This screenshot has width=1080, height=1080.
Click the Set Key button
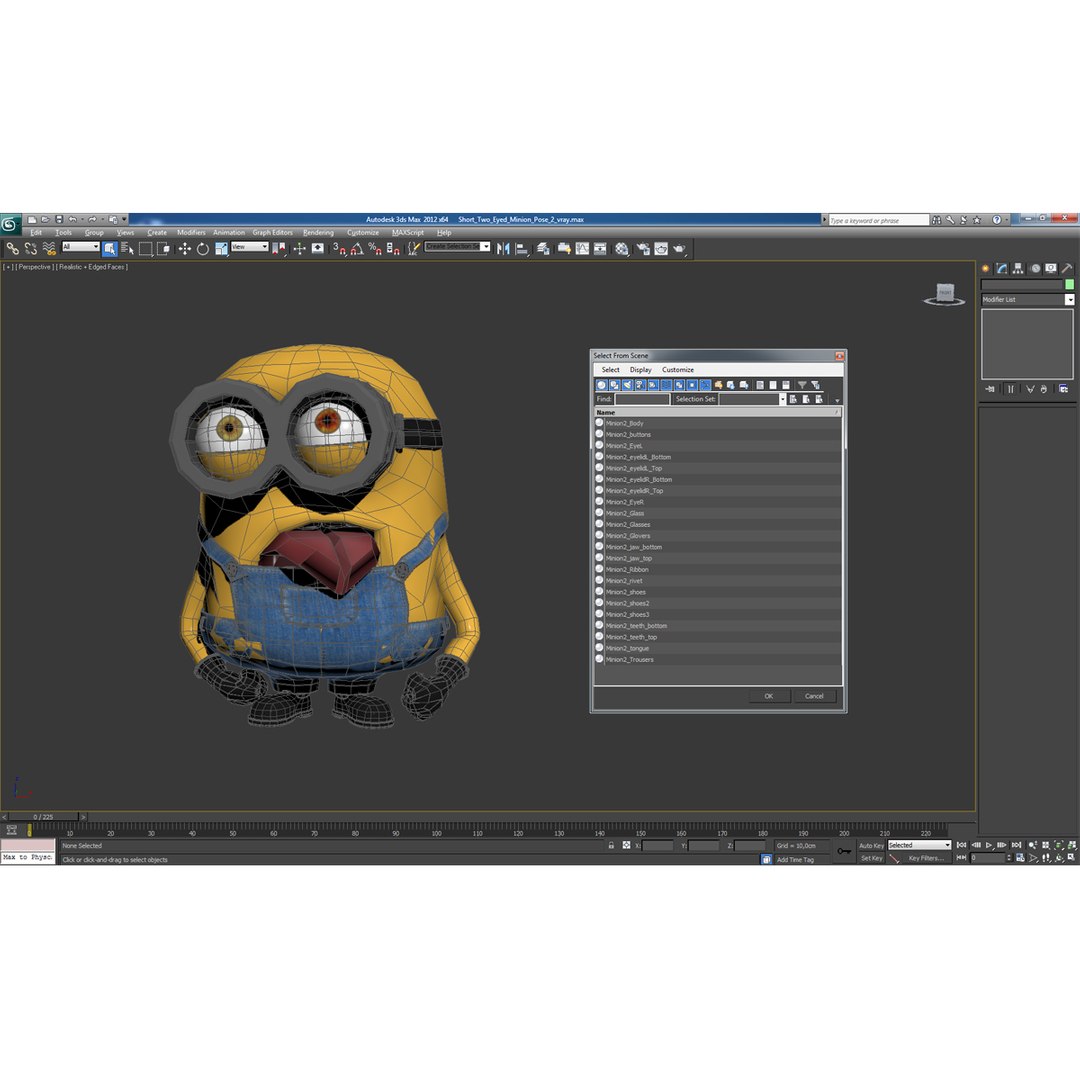pos(871,858)
